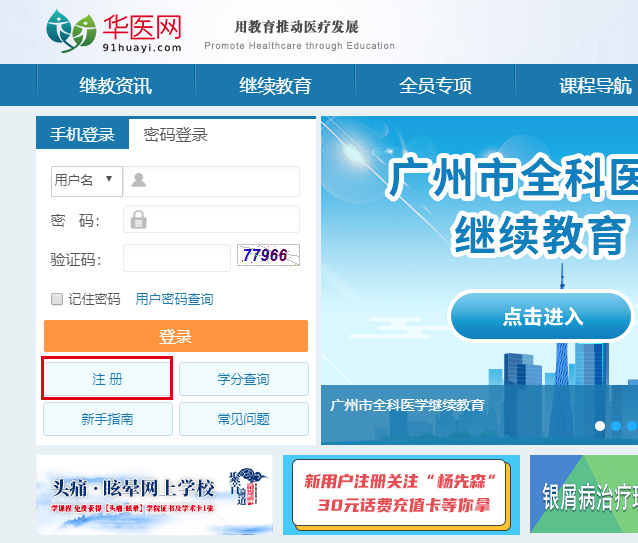Open the 继教资讯 navigation menu
This screenshot has height=543, width=638.
(116, 85)
